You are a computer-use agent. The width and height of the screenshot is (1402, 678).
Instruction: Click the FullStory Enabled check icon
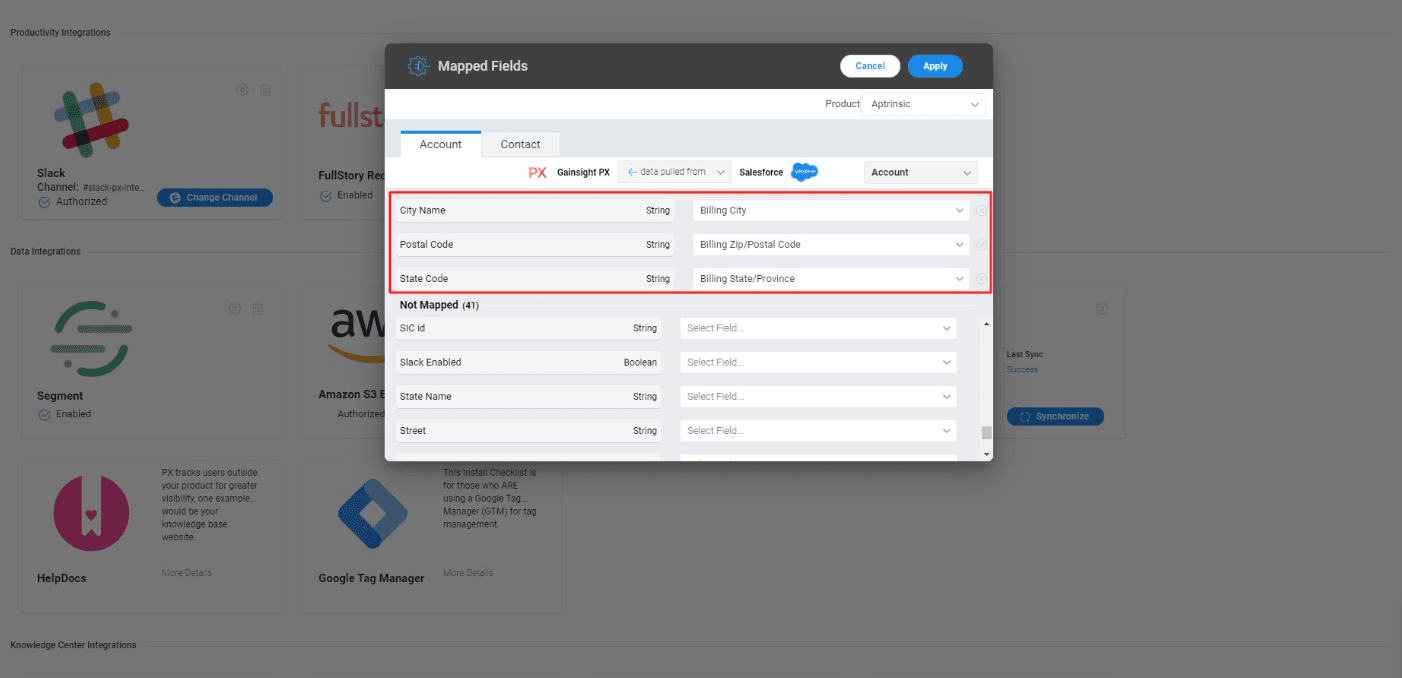click(x=326, y=196)
